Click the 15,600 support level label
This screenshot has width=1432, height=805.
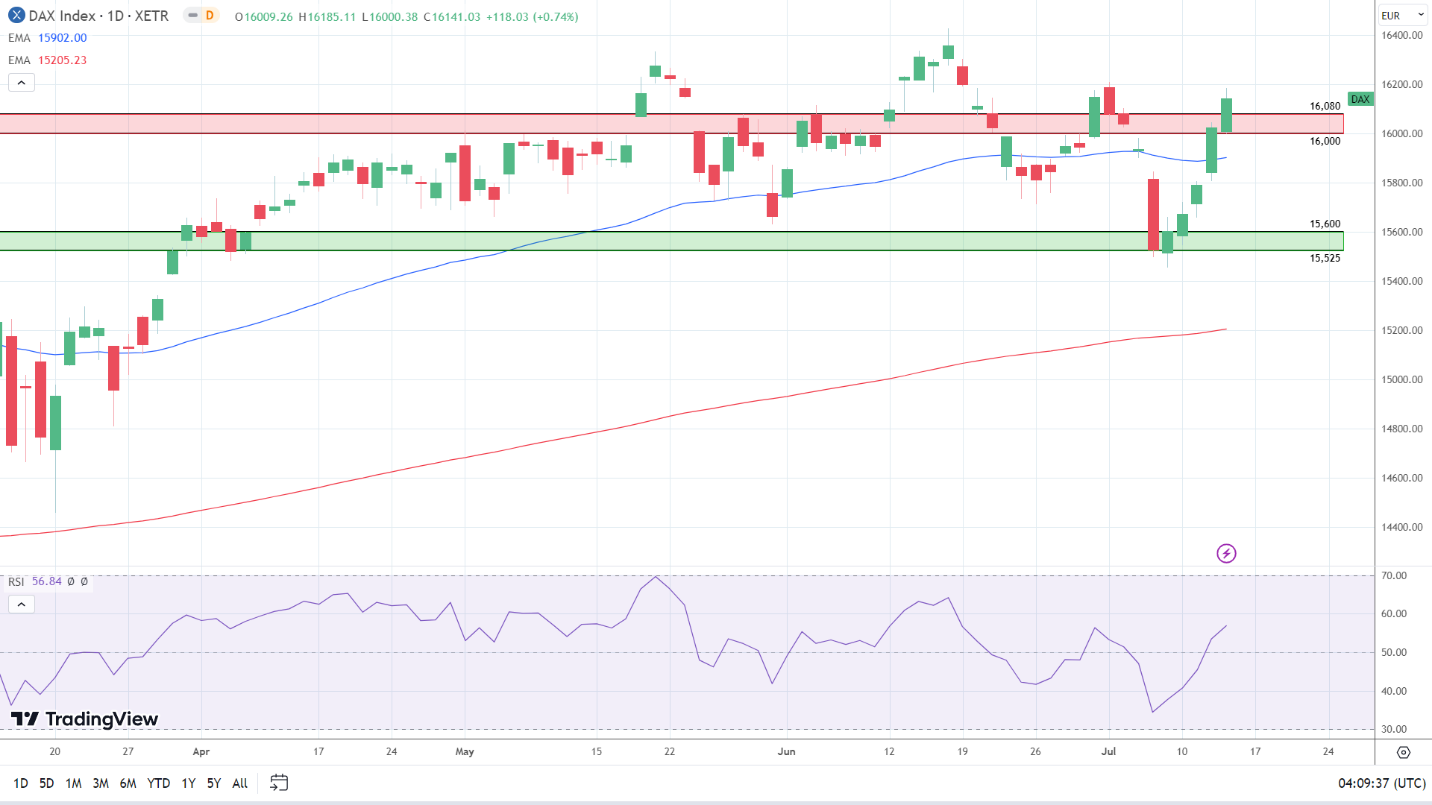(x=1325, y=224)
